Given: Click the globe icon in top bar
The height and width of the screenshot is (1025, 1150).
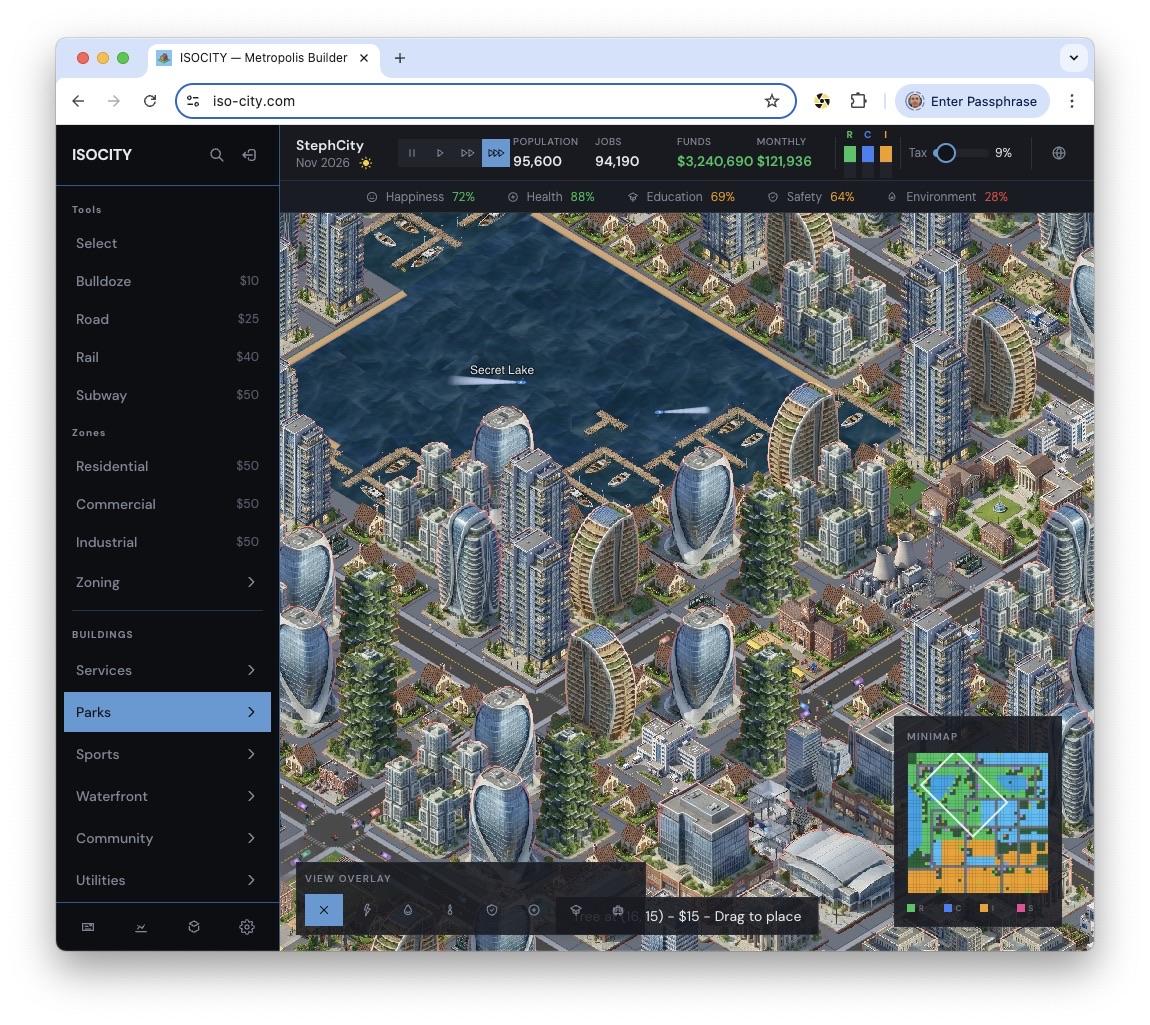Looking at the screenshot, I should tap(1059, 153).
